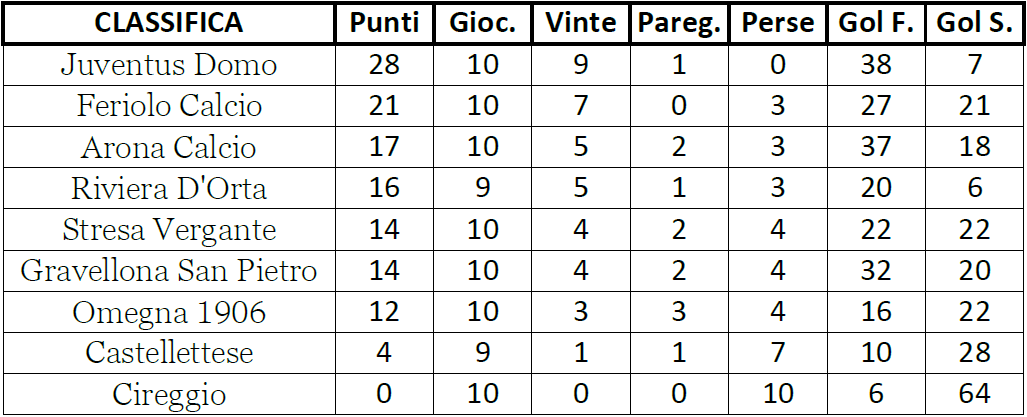Select the Feriolo Calcio row name

coord(169,107)
